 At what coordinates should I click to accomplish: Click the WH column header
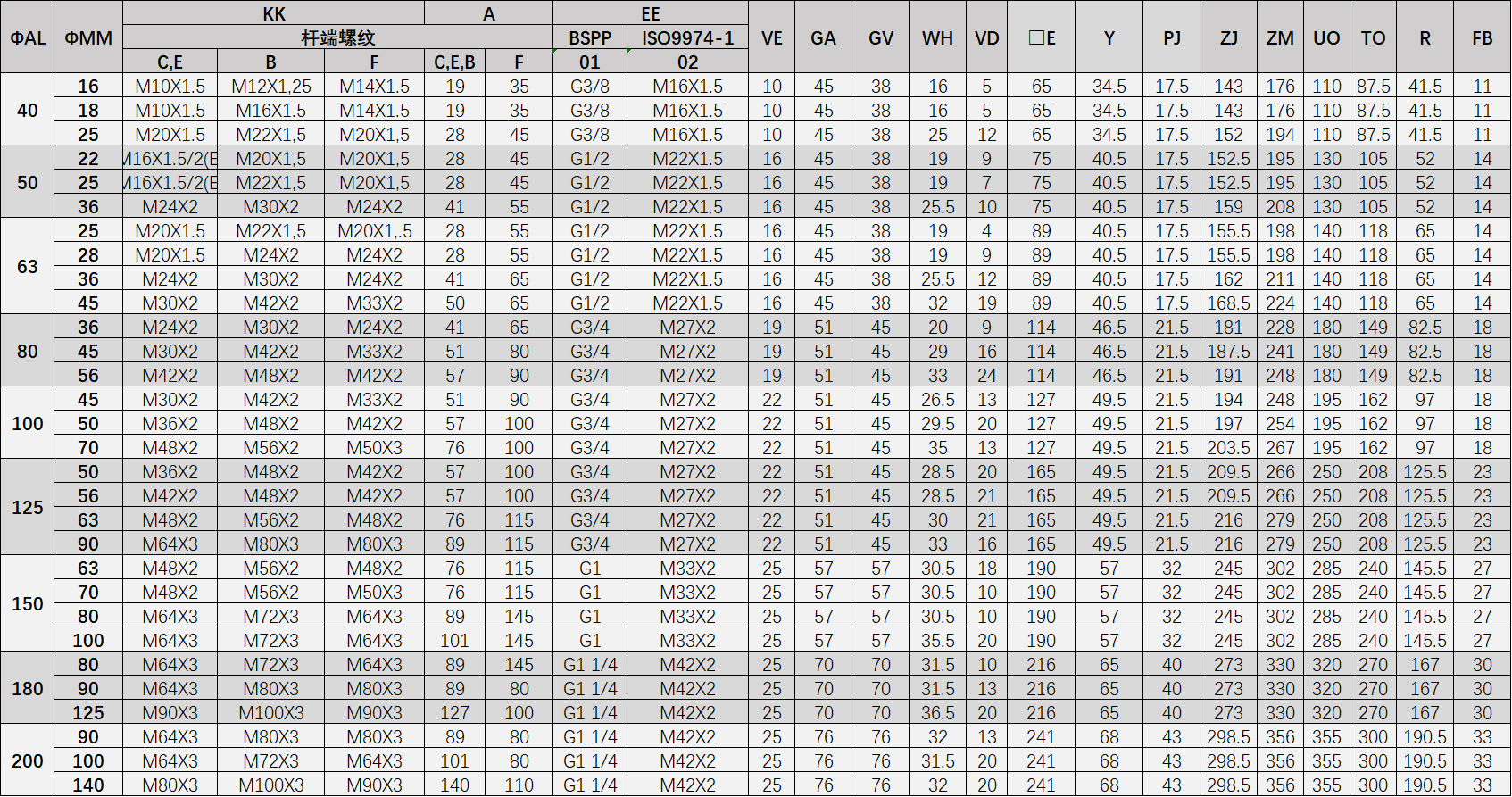pos(937,37)
